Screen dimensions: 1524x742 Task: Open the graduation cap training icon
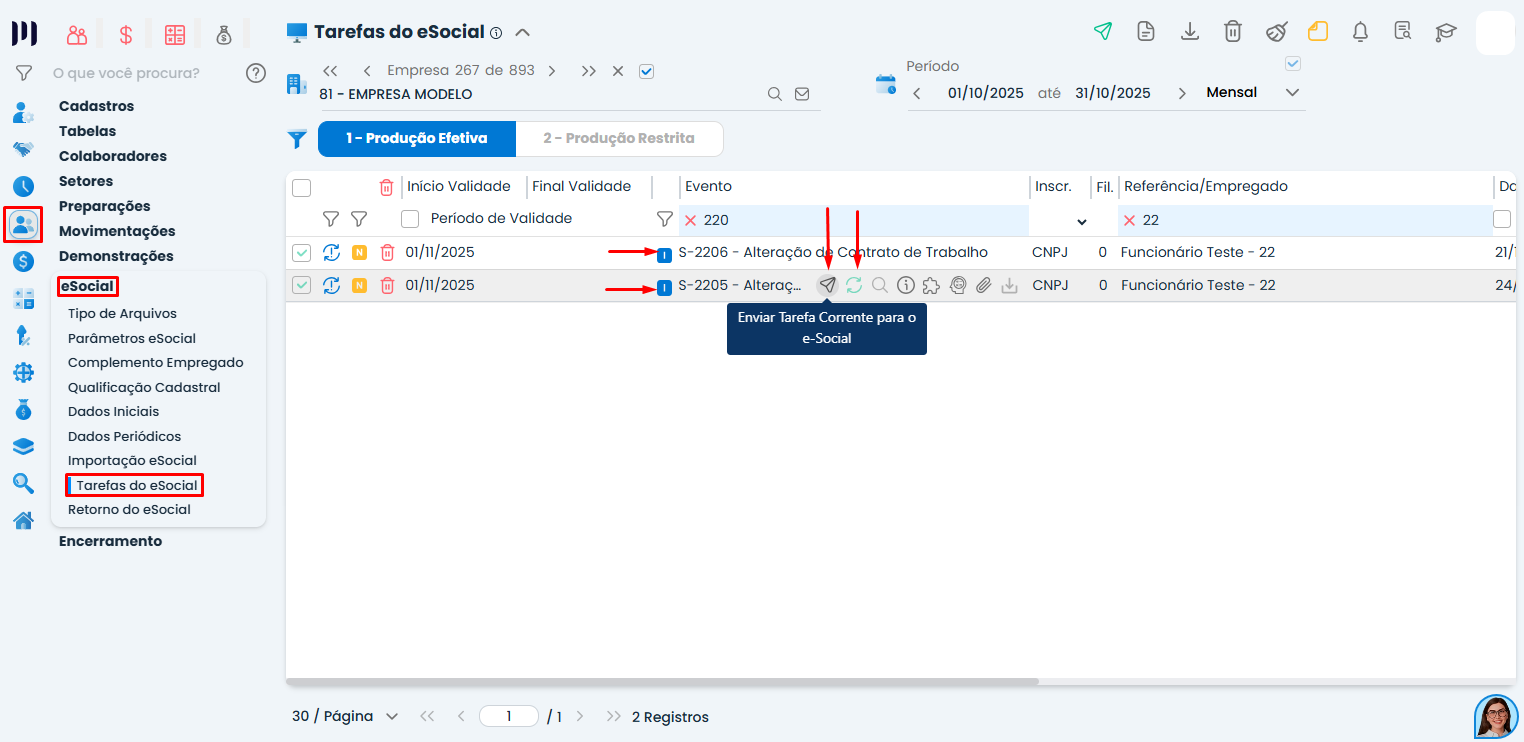1446,31
